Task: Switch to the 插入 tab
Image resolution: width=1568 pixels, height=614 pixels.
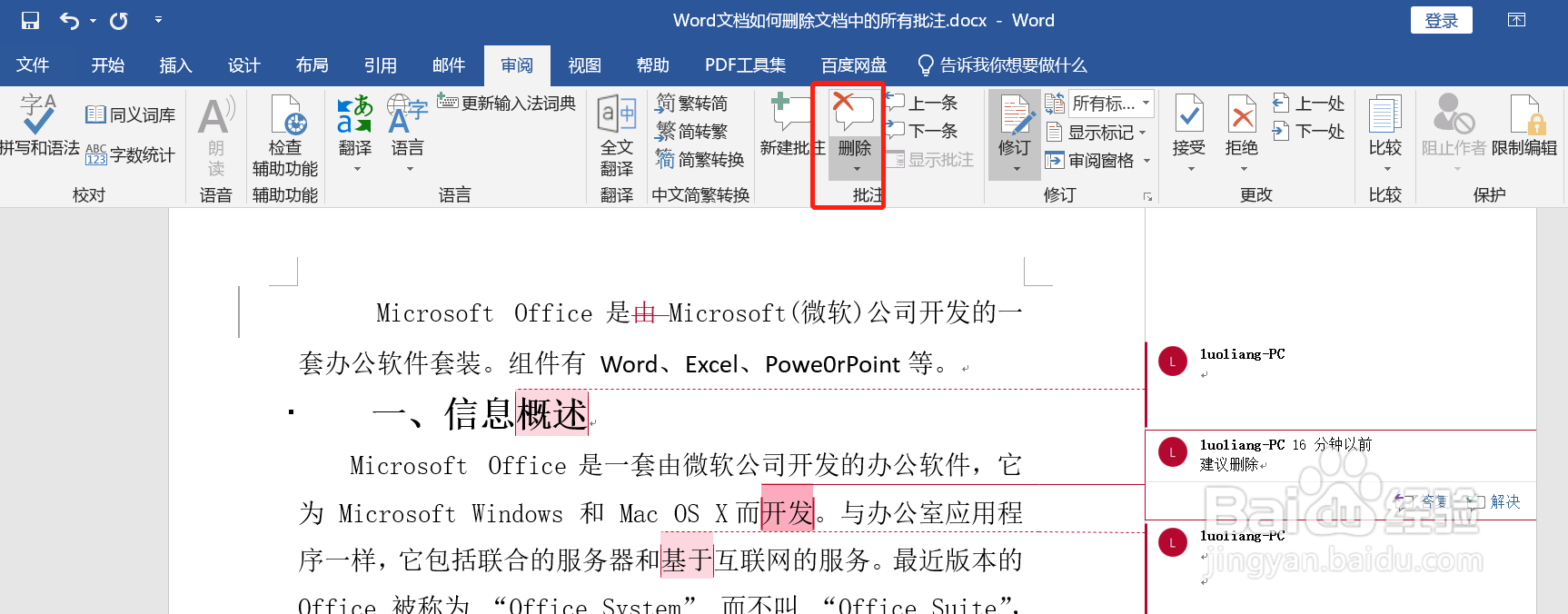Action: (175, 65)
